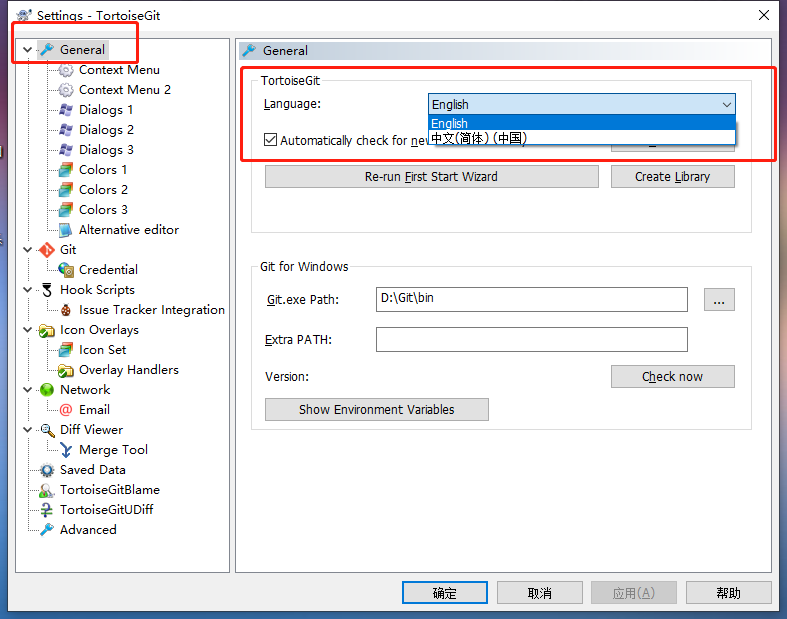Click the Extra PATH input field
787x619 pixels.
[x=532, y=339]
